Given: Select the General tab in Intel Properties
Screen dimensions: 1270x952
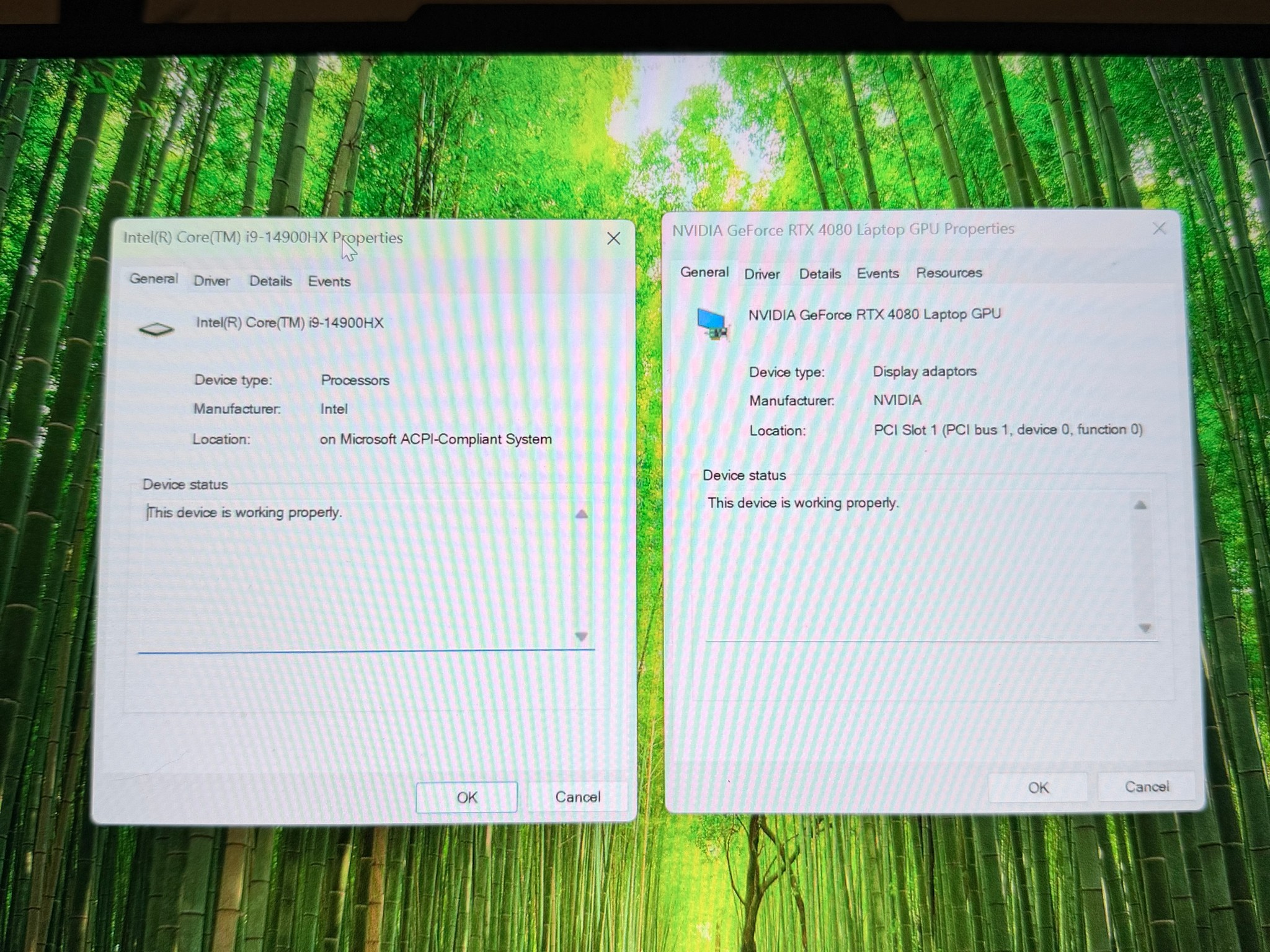Looking at the screenshot, I should click(x=153, y=278).
